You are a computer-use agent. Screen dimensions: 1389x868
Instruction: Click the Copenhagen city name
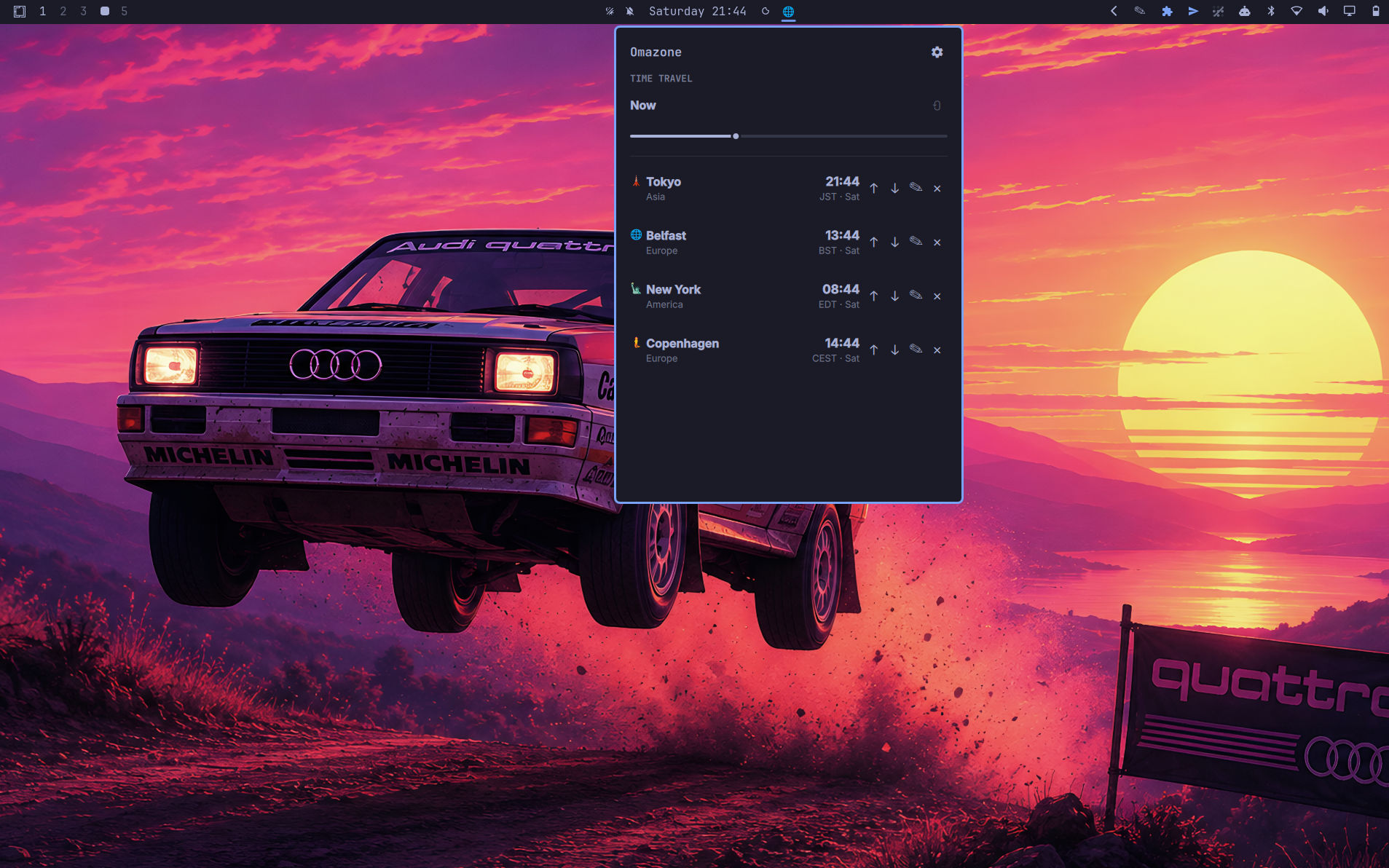[682, 344]
